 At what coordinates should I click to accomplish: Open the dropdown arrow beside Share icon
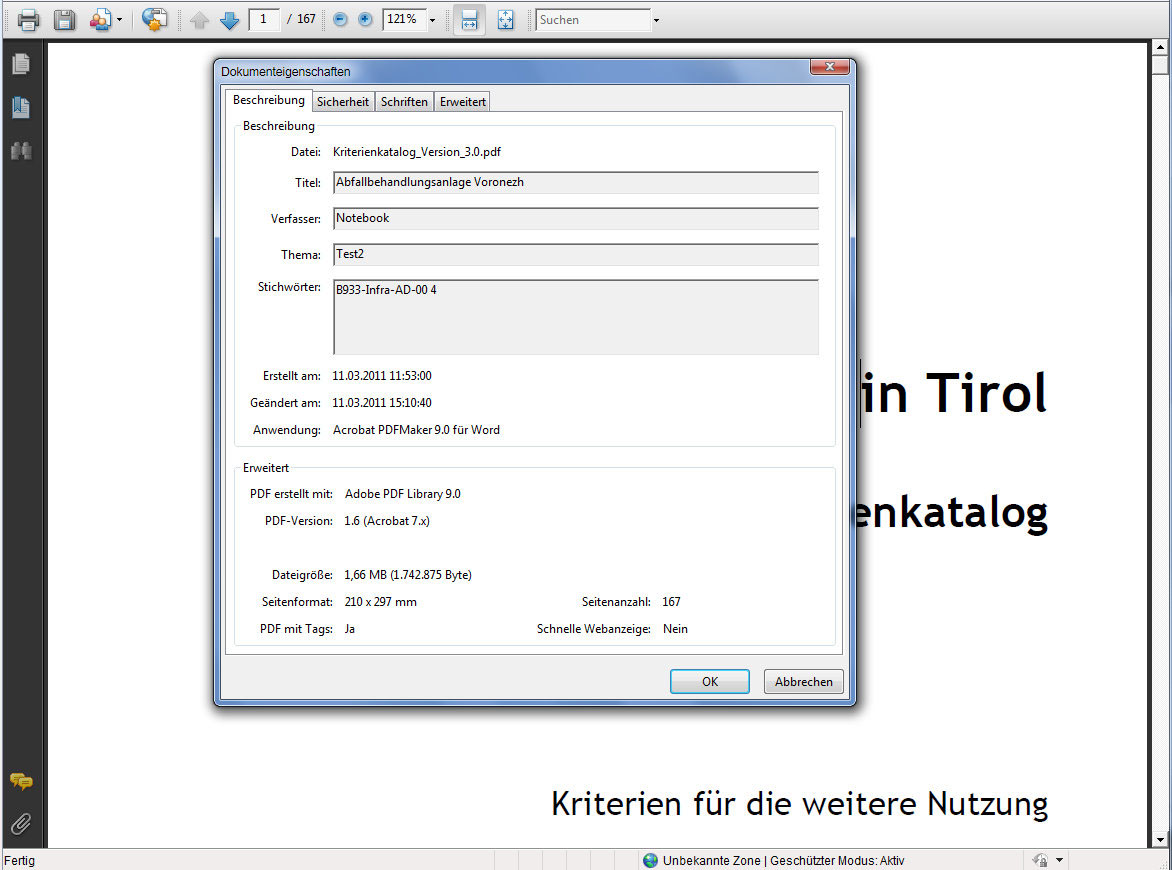[x=120, y=20]
